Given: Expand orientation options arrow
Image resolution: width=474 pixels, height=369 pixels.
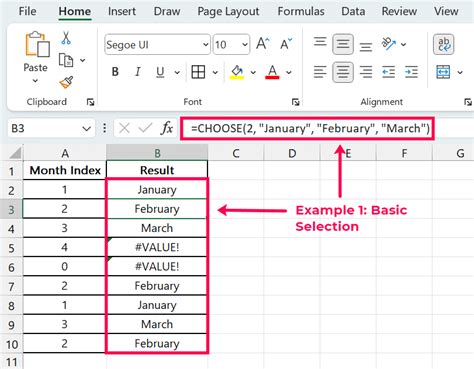Looking at the screenshot, I should (x=403, y=44).
